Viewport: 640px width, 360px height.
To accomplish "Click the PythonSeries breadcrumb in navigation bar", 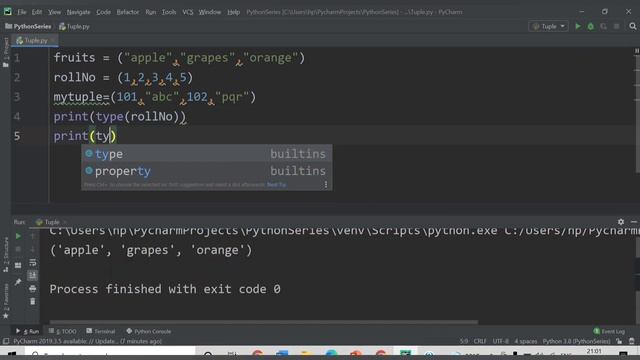I will coord(28,27).
